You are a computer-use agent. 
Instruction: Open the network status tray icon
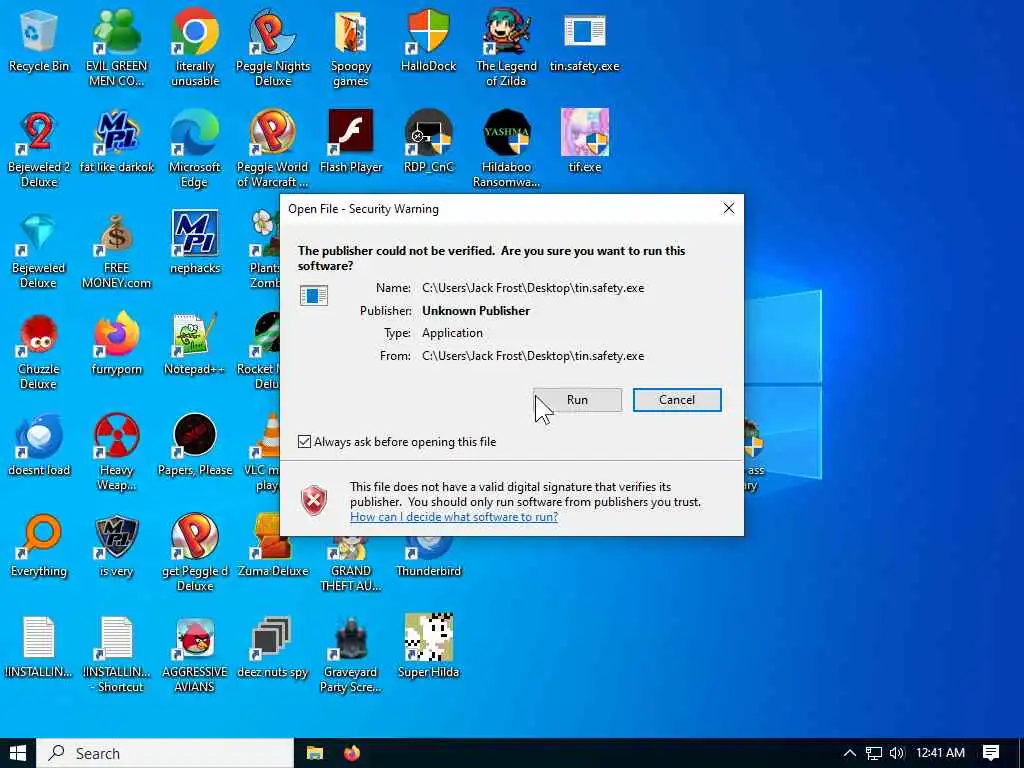click(x=873, y=753)
